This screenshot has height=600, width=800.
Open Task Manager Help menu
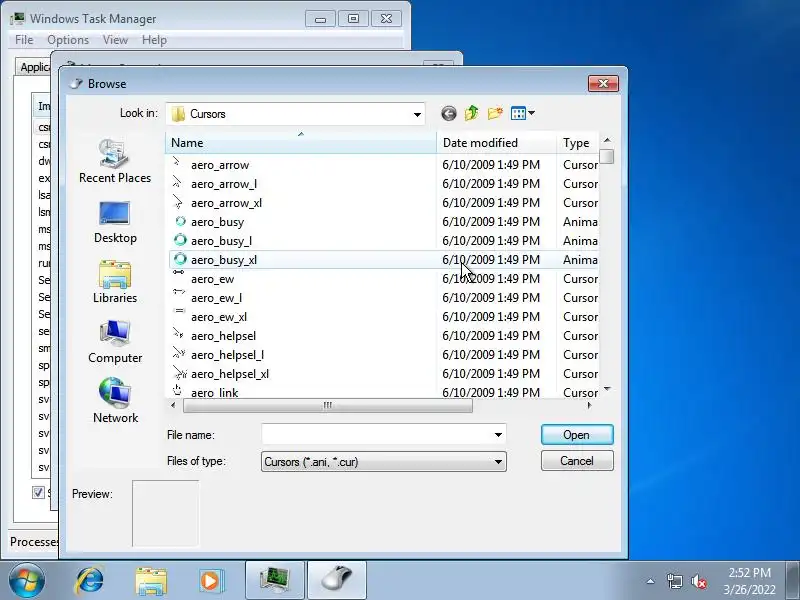[154, 40]
